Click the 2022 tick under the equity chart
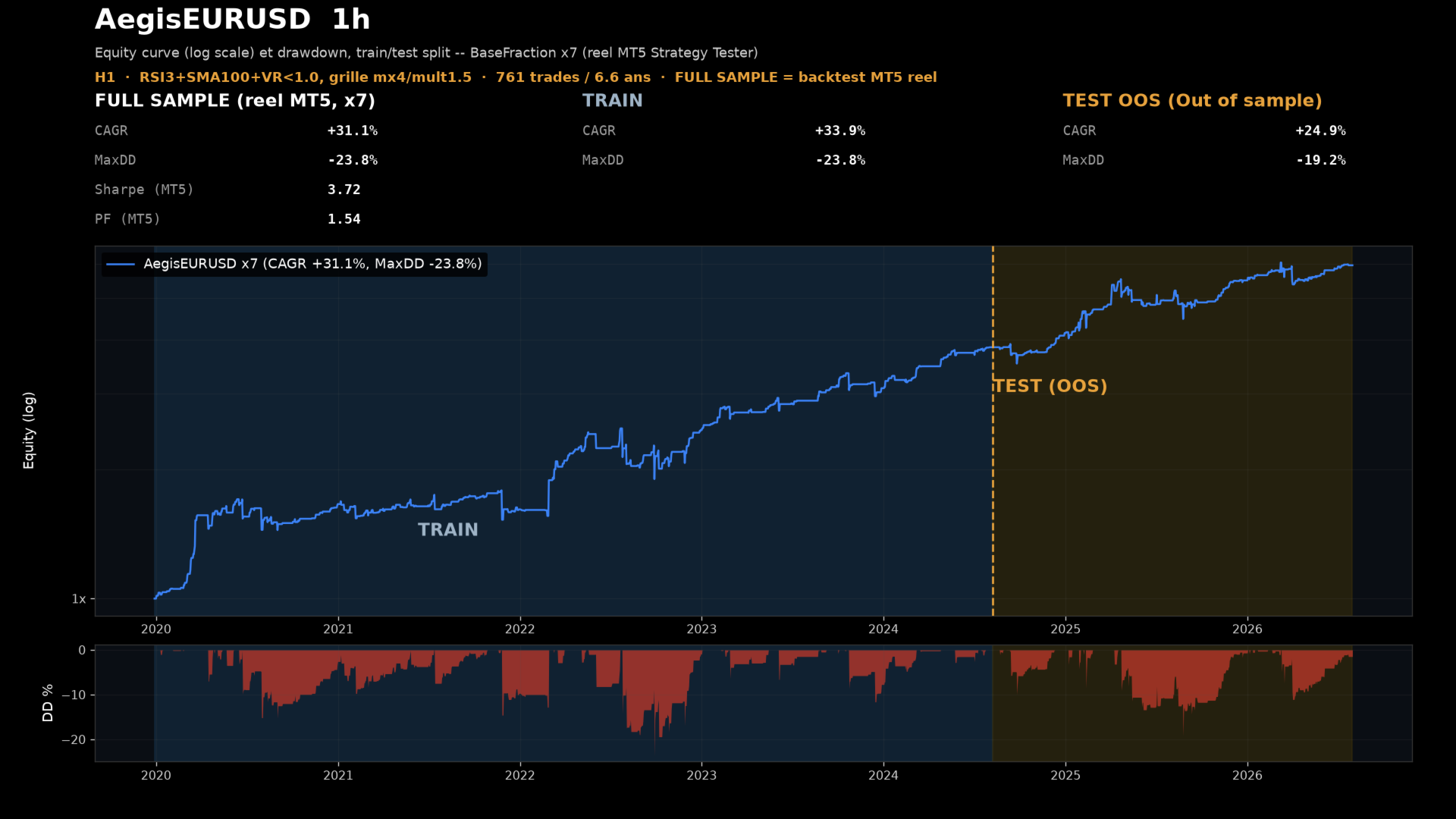 520,629
